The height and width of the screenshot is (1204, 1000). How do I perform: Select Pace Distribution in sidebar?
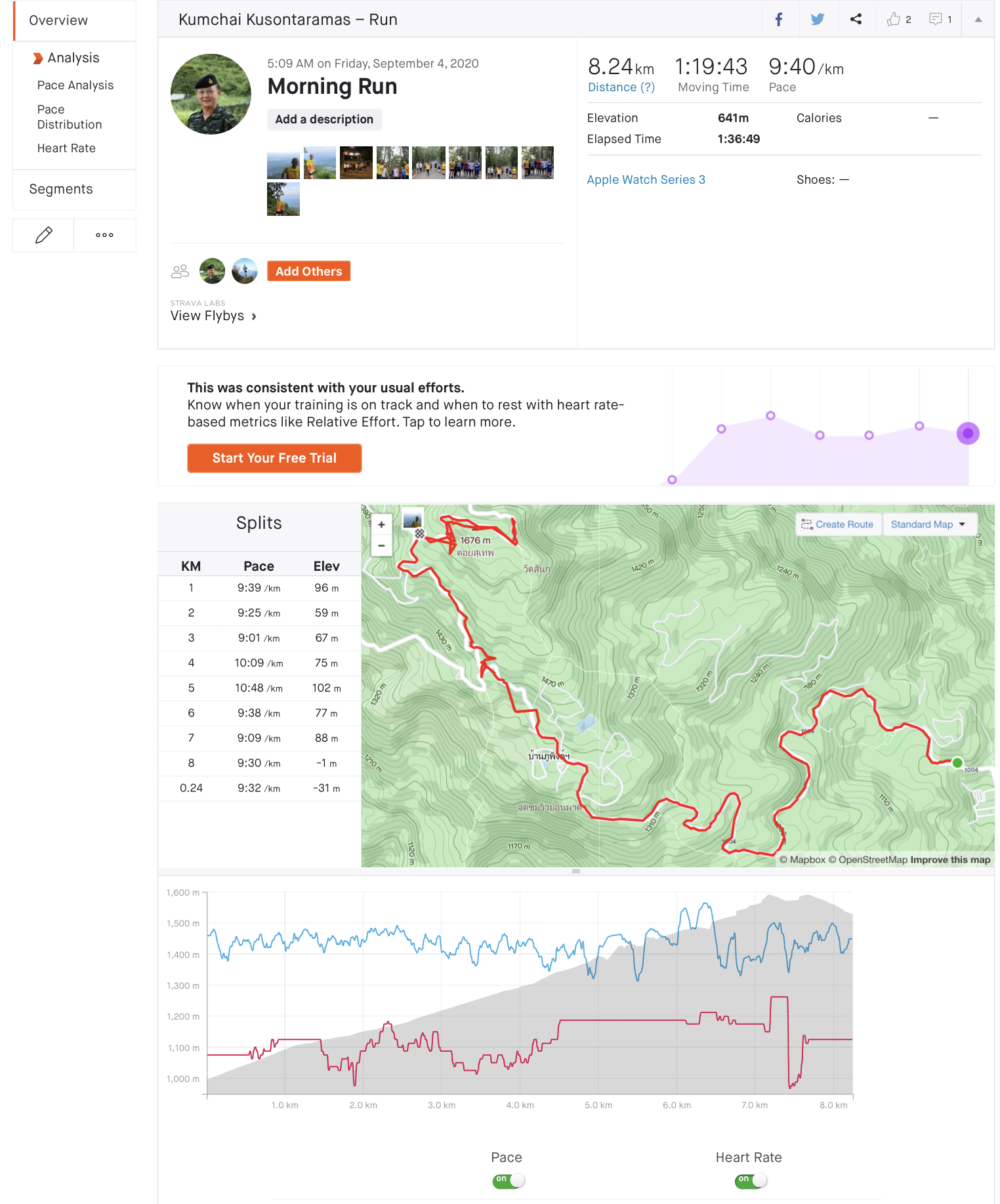pos(70,117)
